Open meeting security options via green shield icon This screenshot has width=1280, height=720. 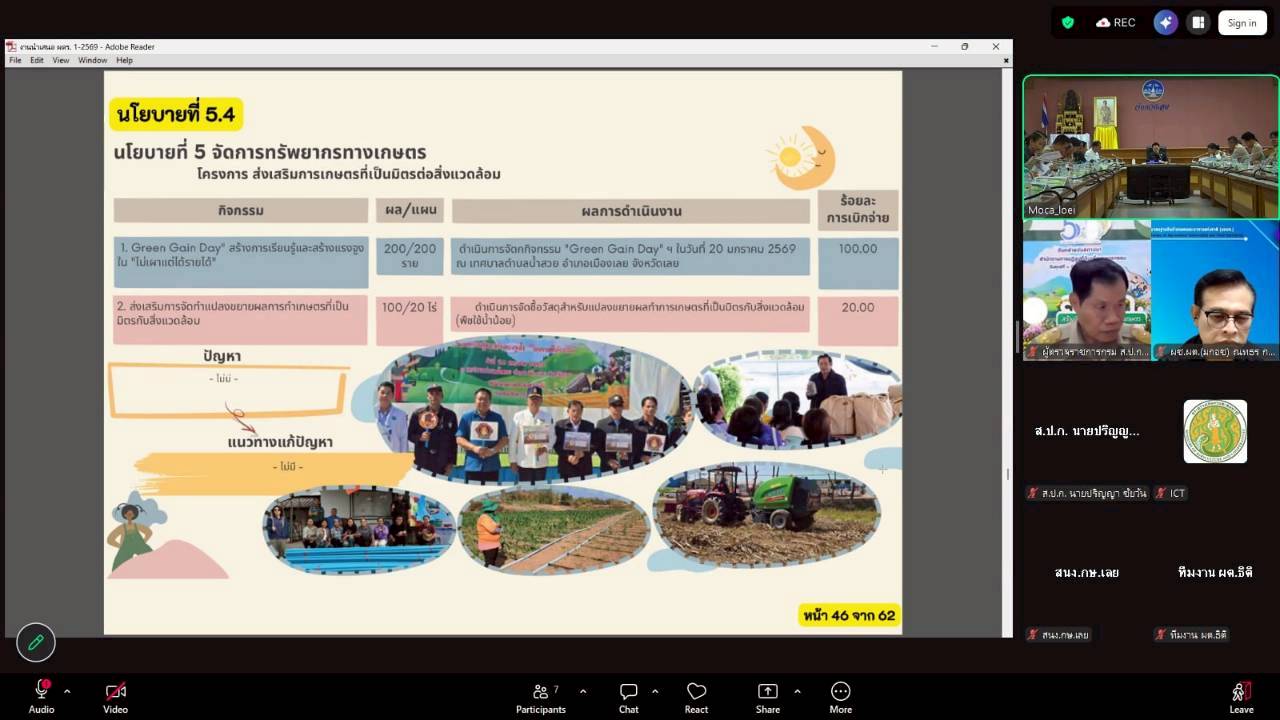coord(1067,22)
